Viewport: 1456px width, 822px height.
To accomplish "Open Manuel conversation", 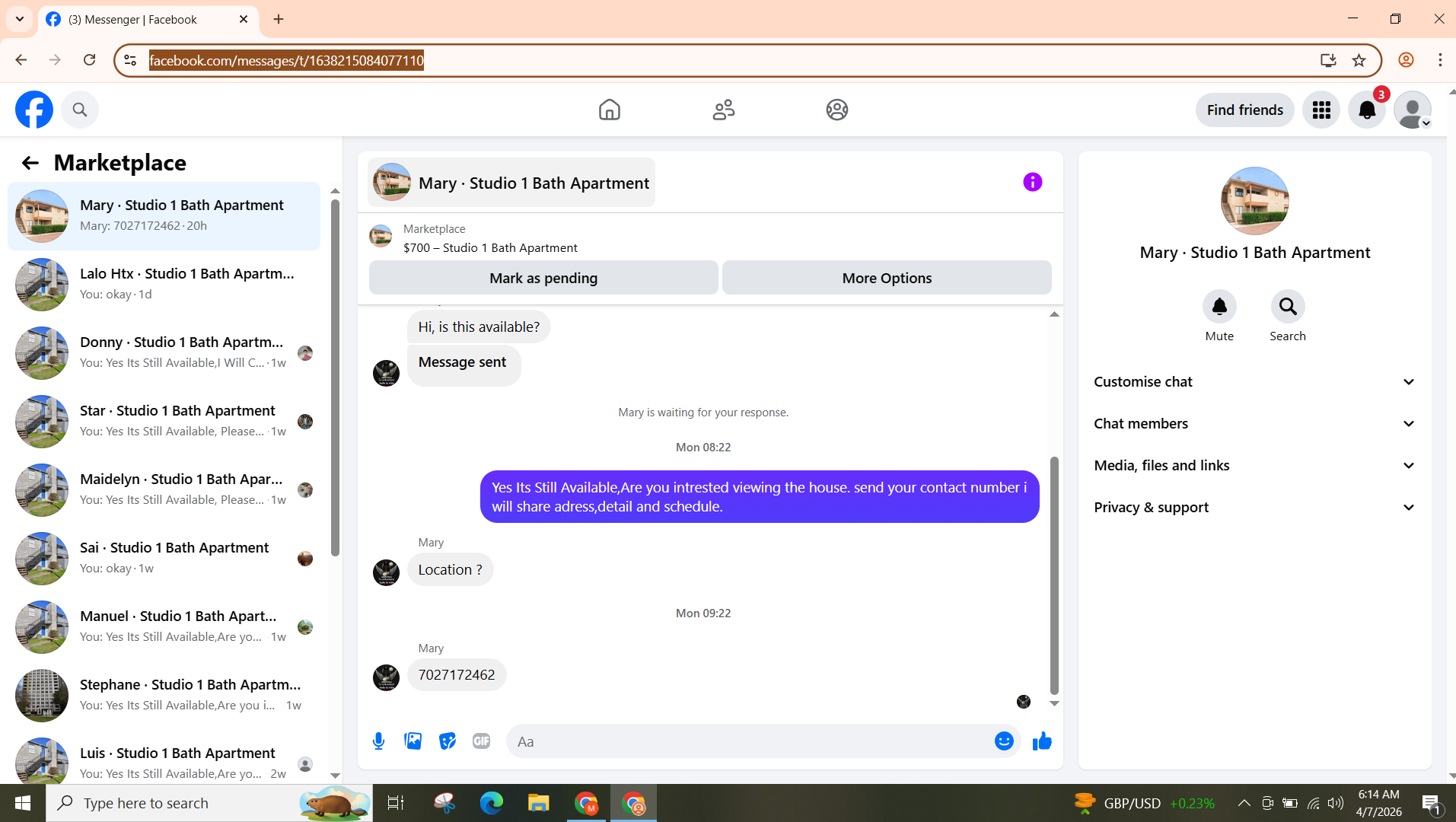I will [164, 627].
